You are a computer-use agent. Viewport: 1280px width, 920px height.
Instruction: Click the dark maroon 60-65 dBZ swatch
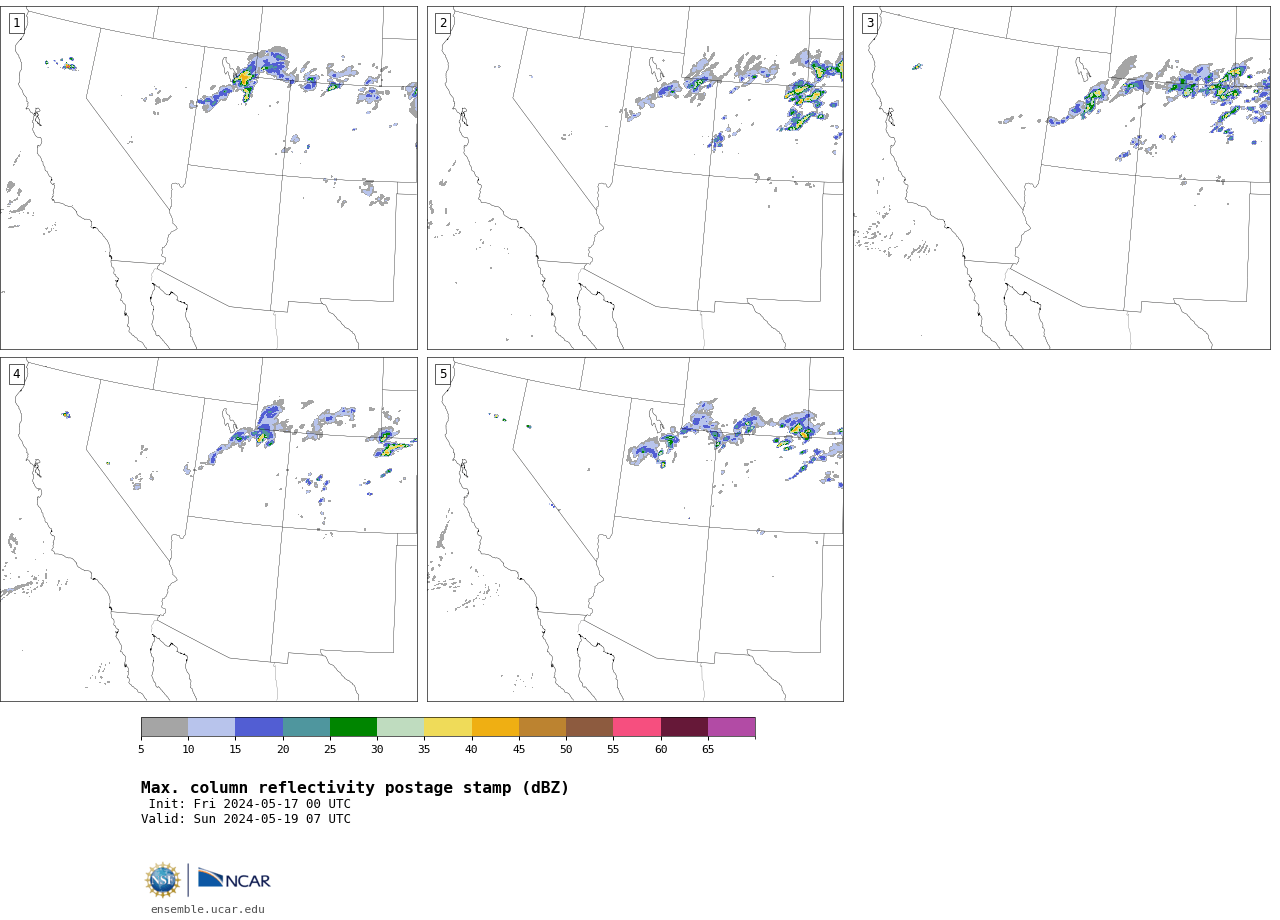(x=684, y=727)
